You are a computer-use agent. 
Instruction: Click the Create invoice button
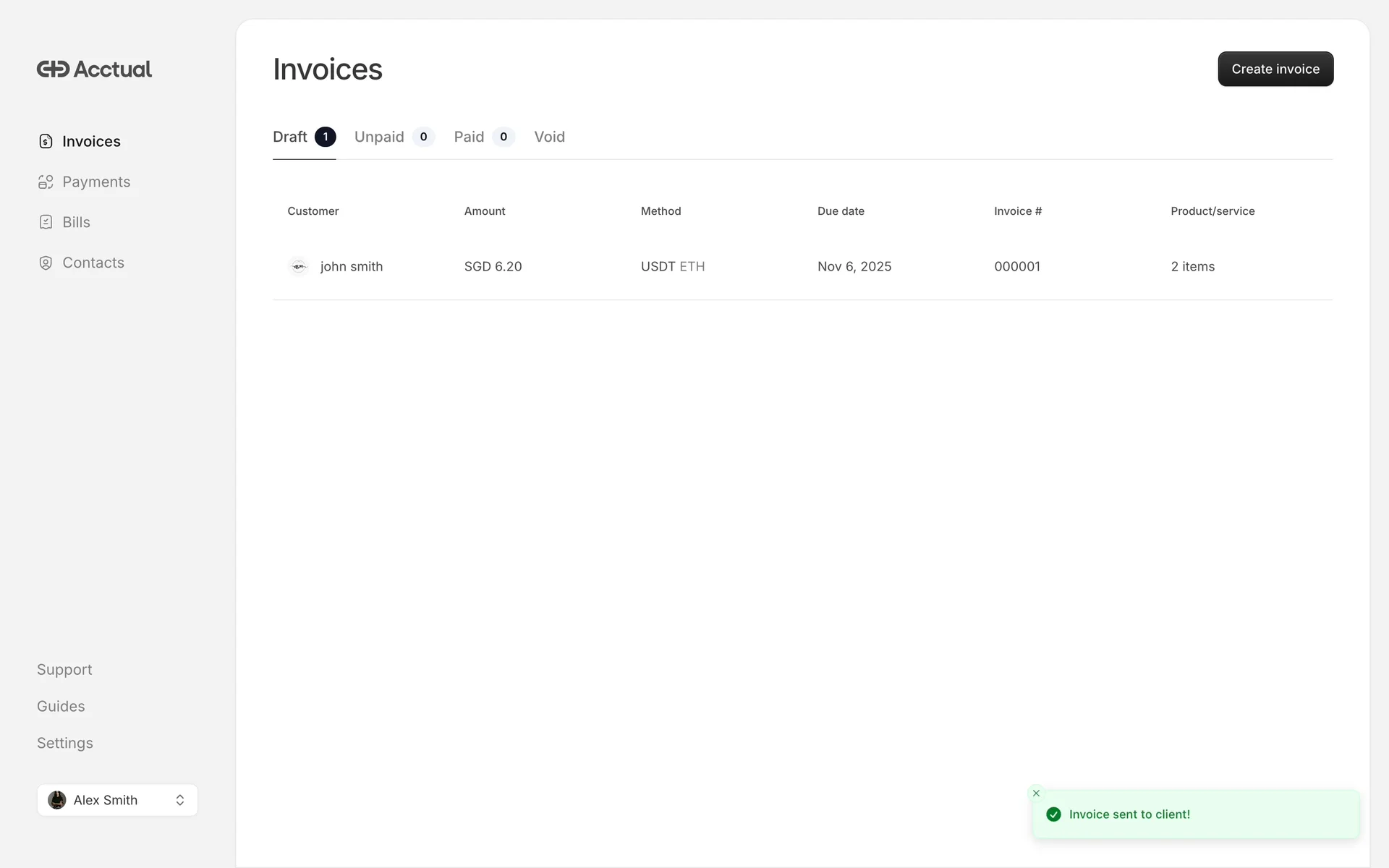[x=1275, y=69]
